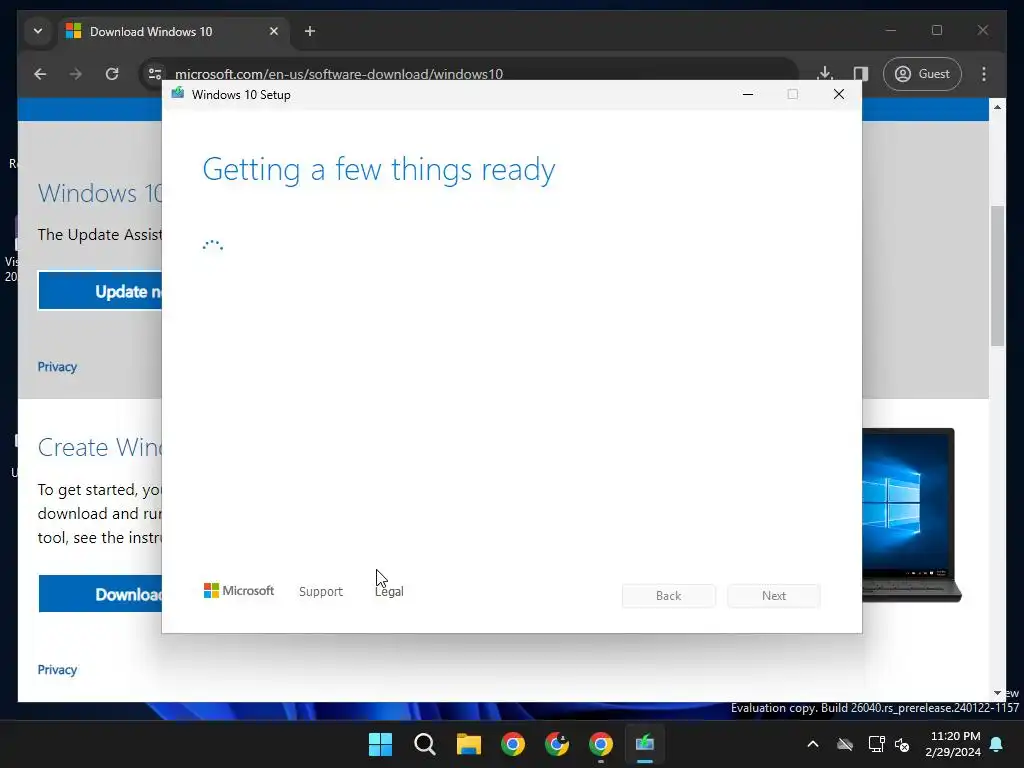Click scrollbar down arrow in Chrome
The image size is (1024, 768).
997,693
